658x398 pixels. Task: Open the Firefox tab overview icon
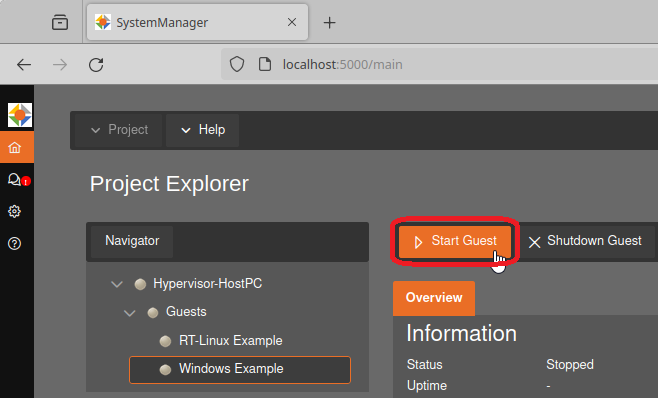point(60,22)
